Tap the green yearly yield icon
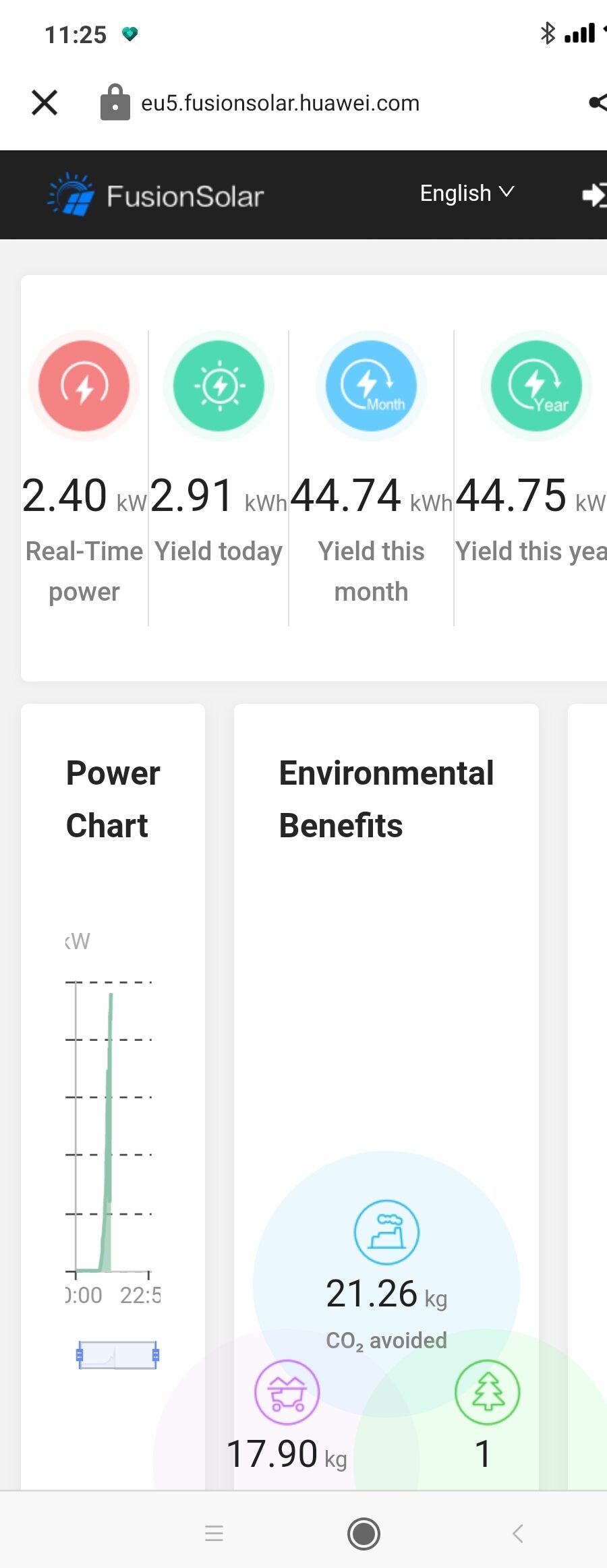The width and height of the screenshot is (607, 1568). tap(536, 386)
